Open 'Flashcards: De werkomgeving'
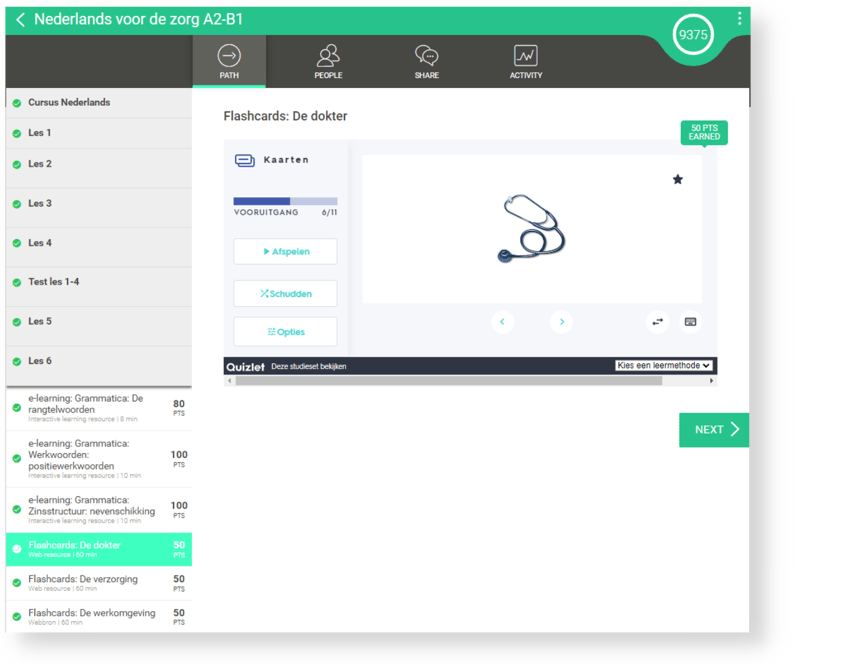861x664 pixels. (x=99, y=616)
